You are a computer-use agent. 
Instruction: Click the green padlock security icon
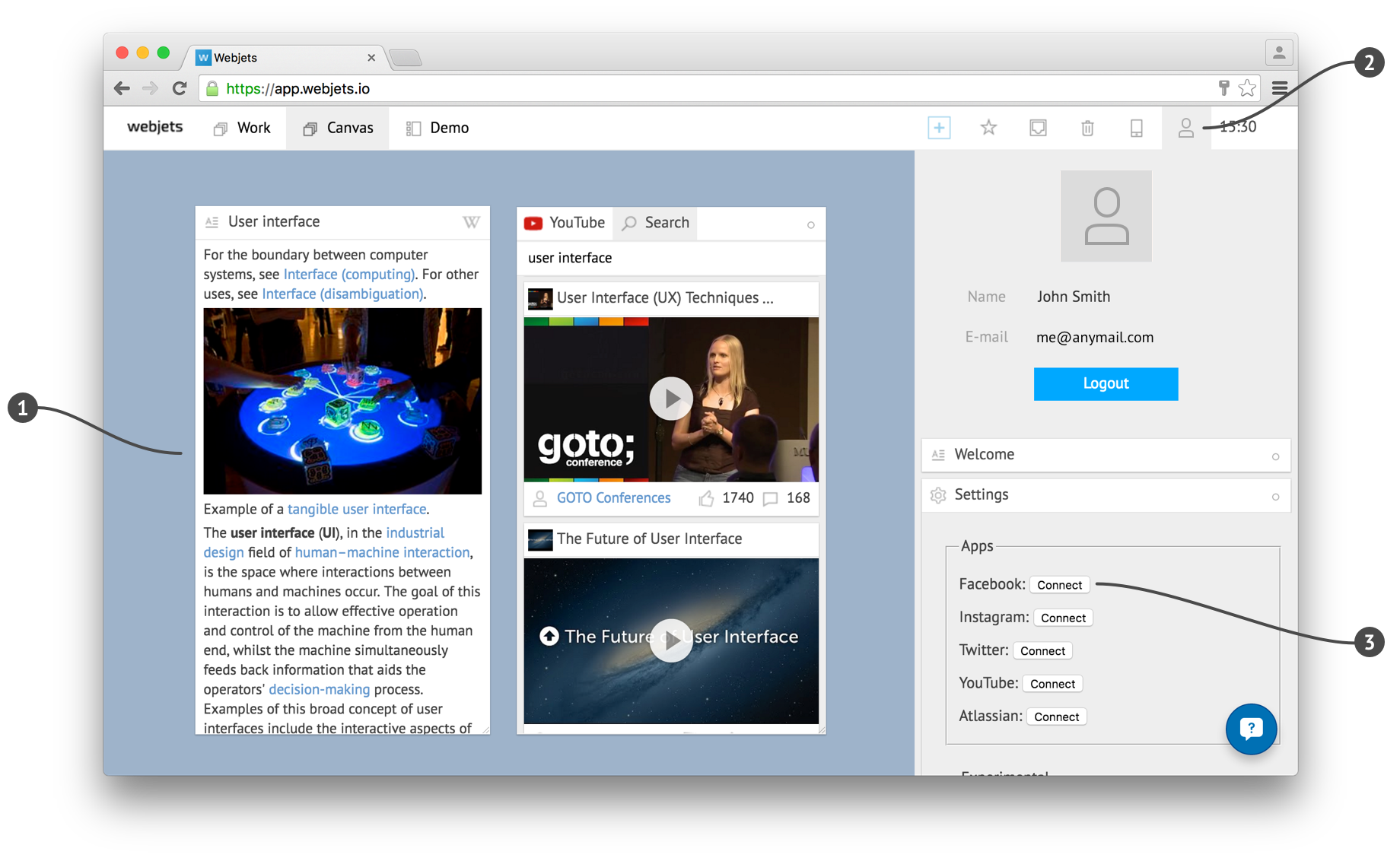(x=212, y=88)
